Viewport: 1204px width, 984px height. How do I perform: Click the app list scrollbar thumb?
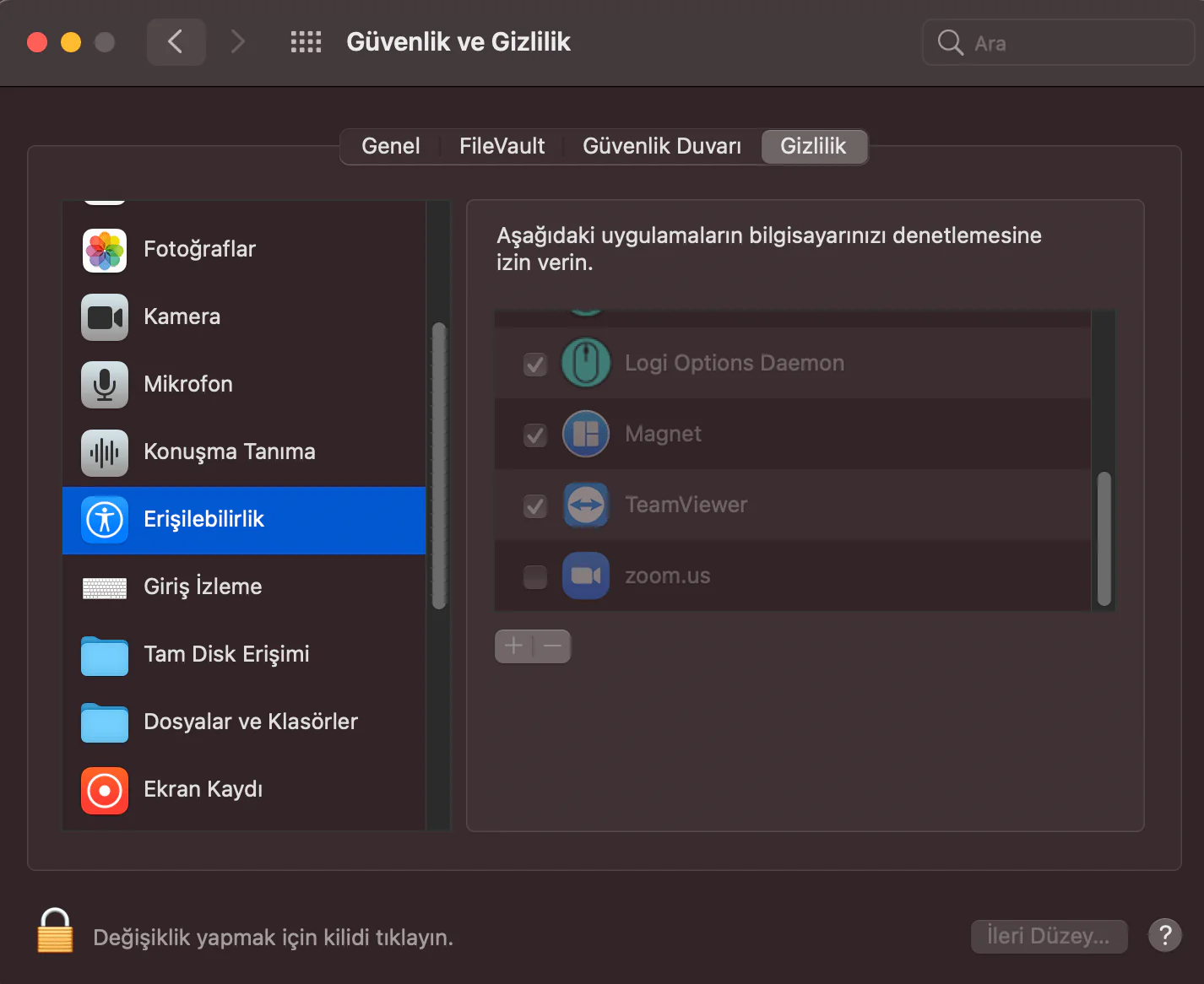pos(1104,539)
